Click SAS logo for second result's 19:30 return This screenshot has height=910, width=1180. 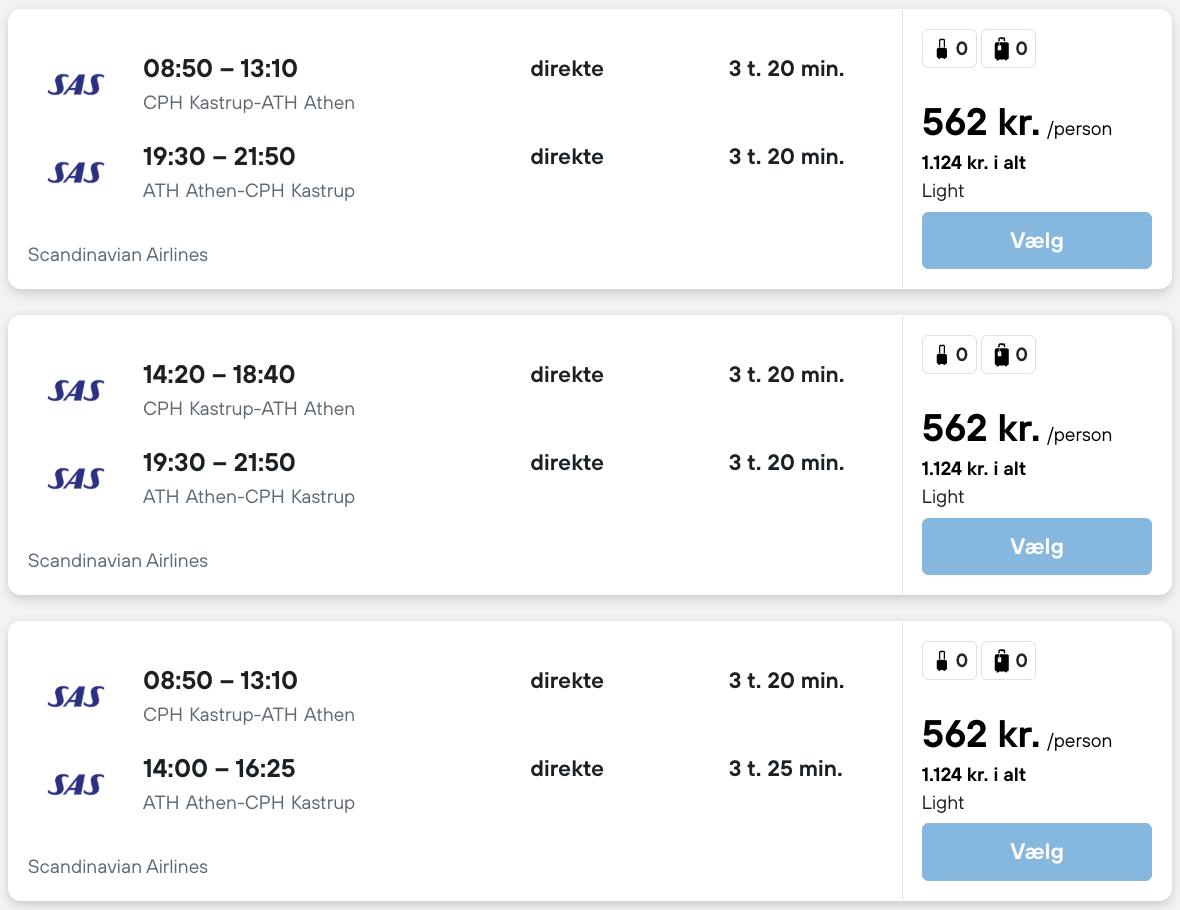pos(76,478)
